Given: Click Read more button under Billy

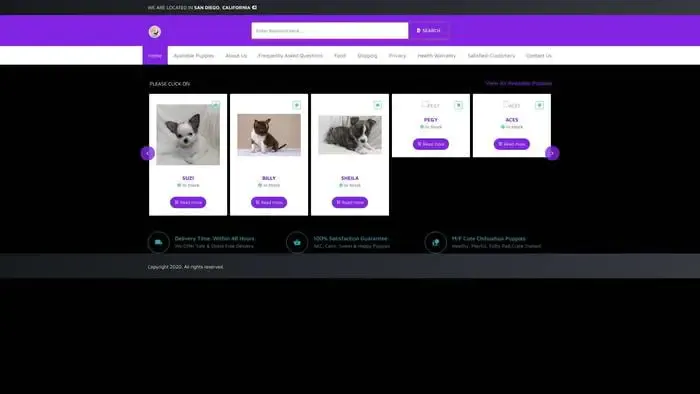Looking at the screenshot, I should click(269, 202).
